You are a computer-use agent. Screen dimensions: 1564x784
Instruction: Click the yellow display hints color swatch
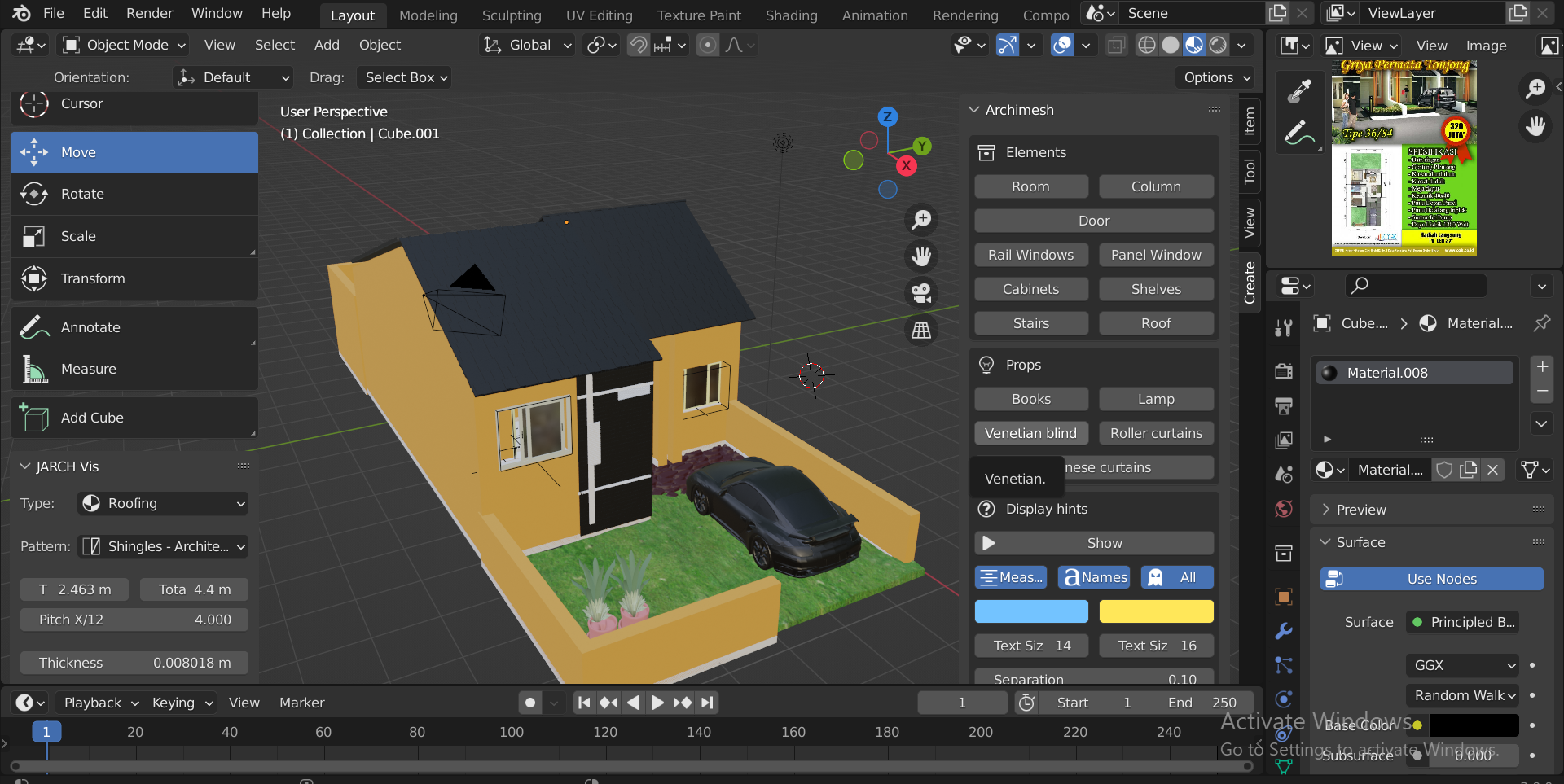coord(1156,611)
